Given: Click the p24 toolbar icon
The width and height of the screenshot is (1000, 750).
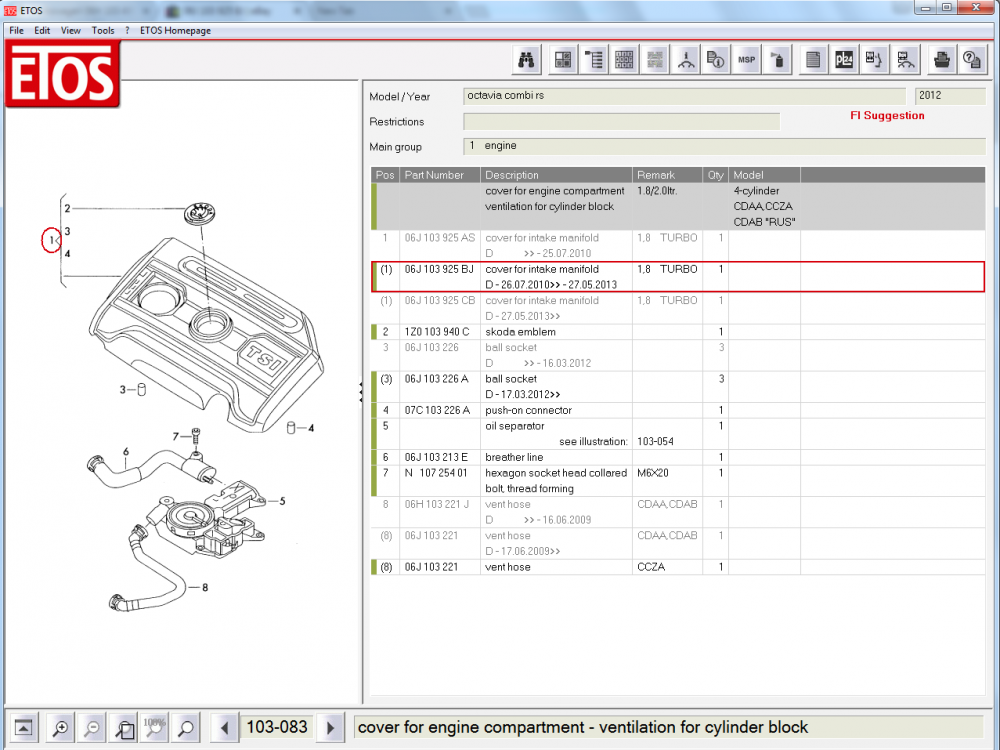Looking at the screenshot, I should coord(844,60).
